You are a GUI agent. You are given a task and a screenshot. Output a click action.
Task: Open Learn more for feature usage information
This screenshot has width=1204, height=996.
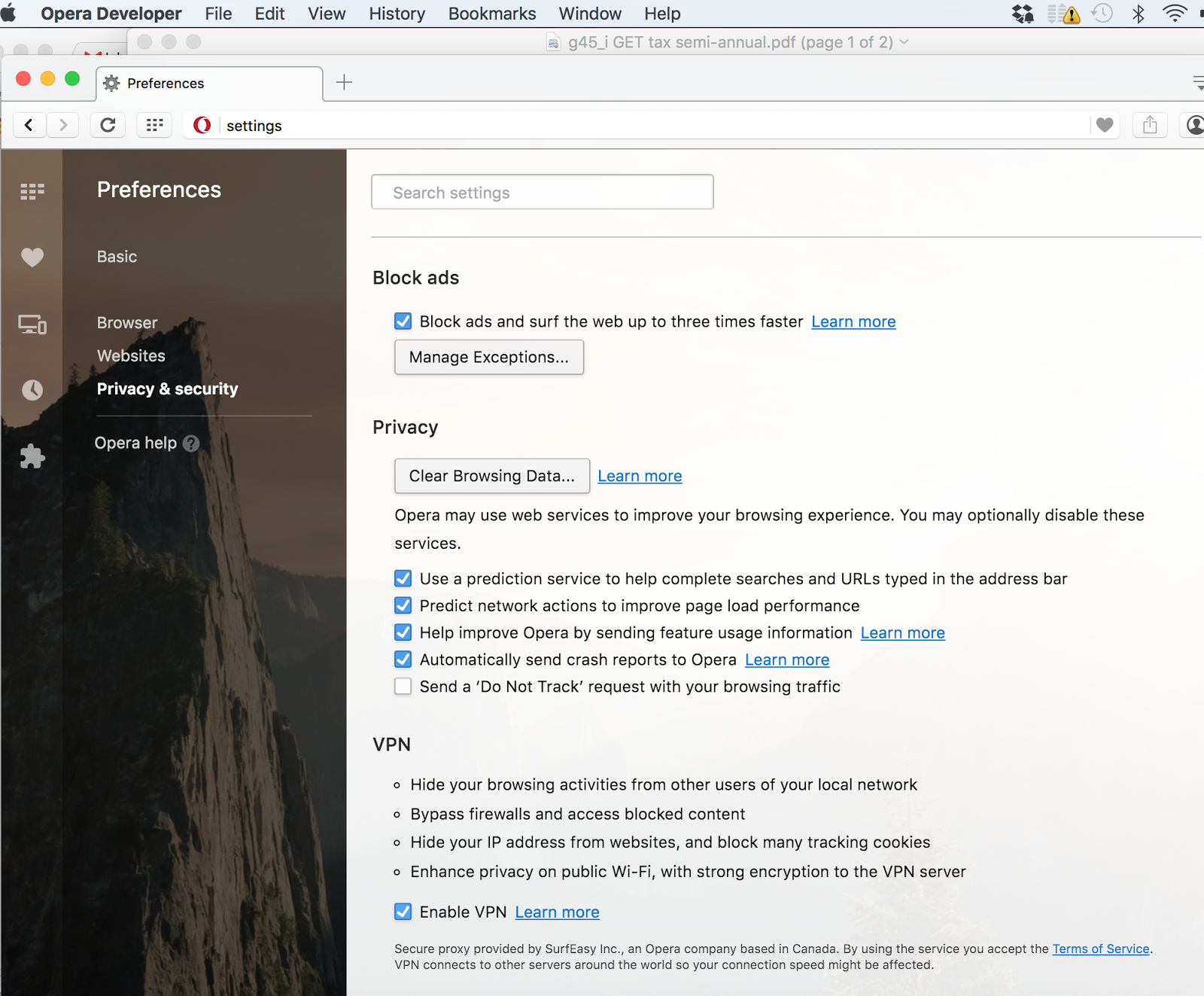[x=902, y=632]
